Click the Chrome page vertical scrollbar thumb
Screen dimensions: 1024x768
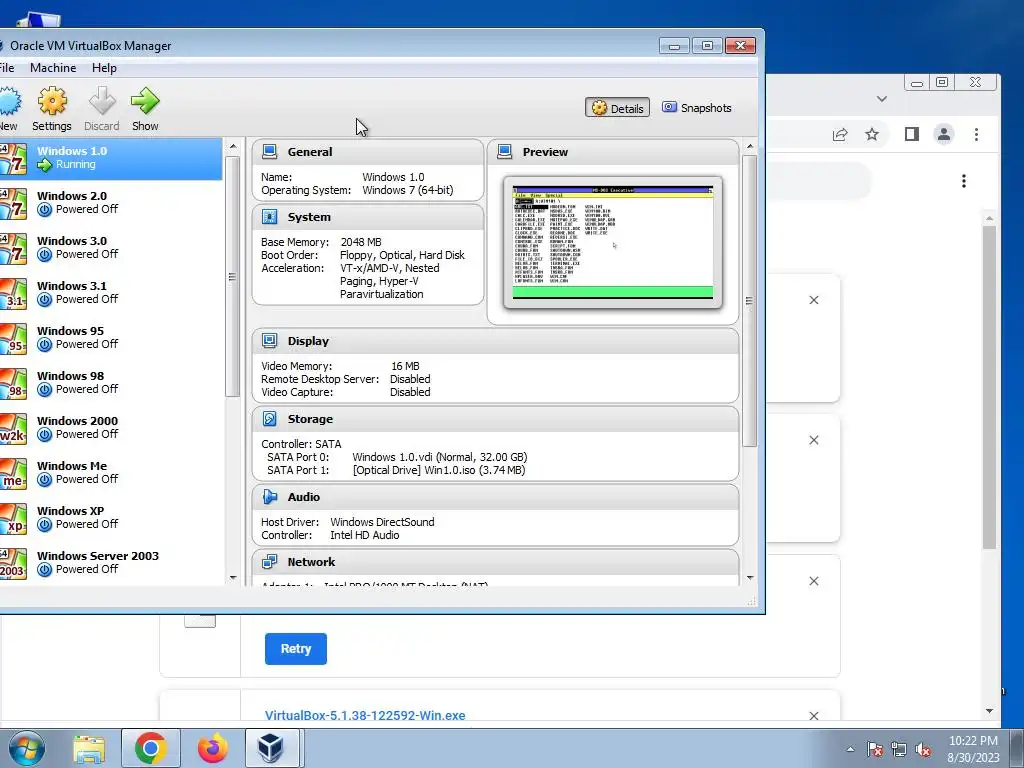(989, 387)
